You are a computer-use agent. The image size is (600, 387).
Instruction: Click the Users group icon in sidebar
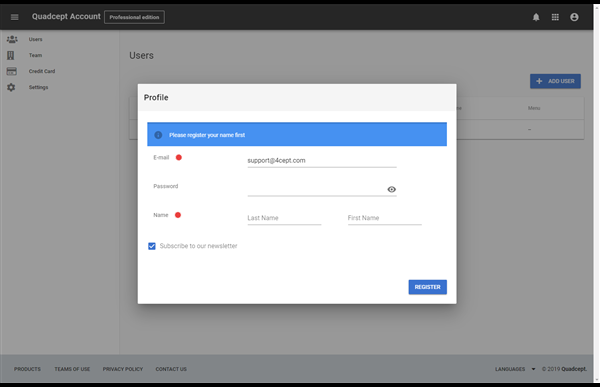[x=12, y=39]
